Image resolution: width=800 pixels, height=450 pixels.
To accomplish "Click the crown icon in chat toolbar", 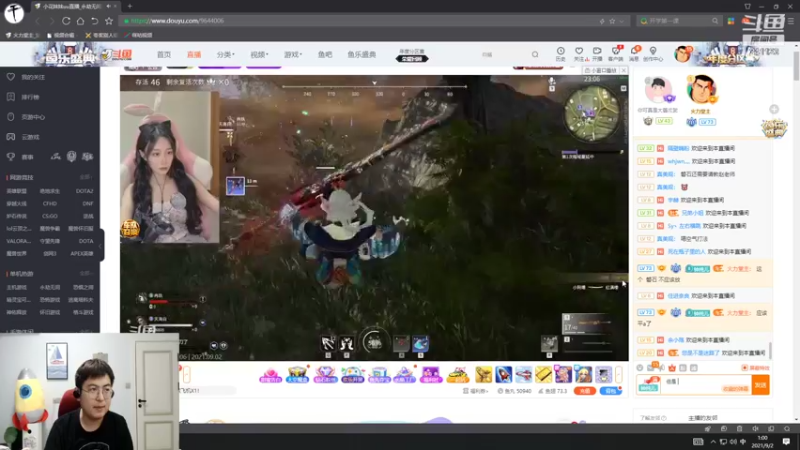I will coord(672,368).
